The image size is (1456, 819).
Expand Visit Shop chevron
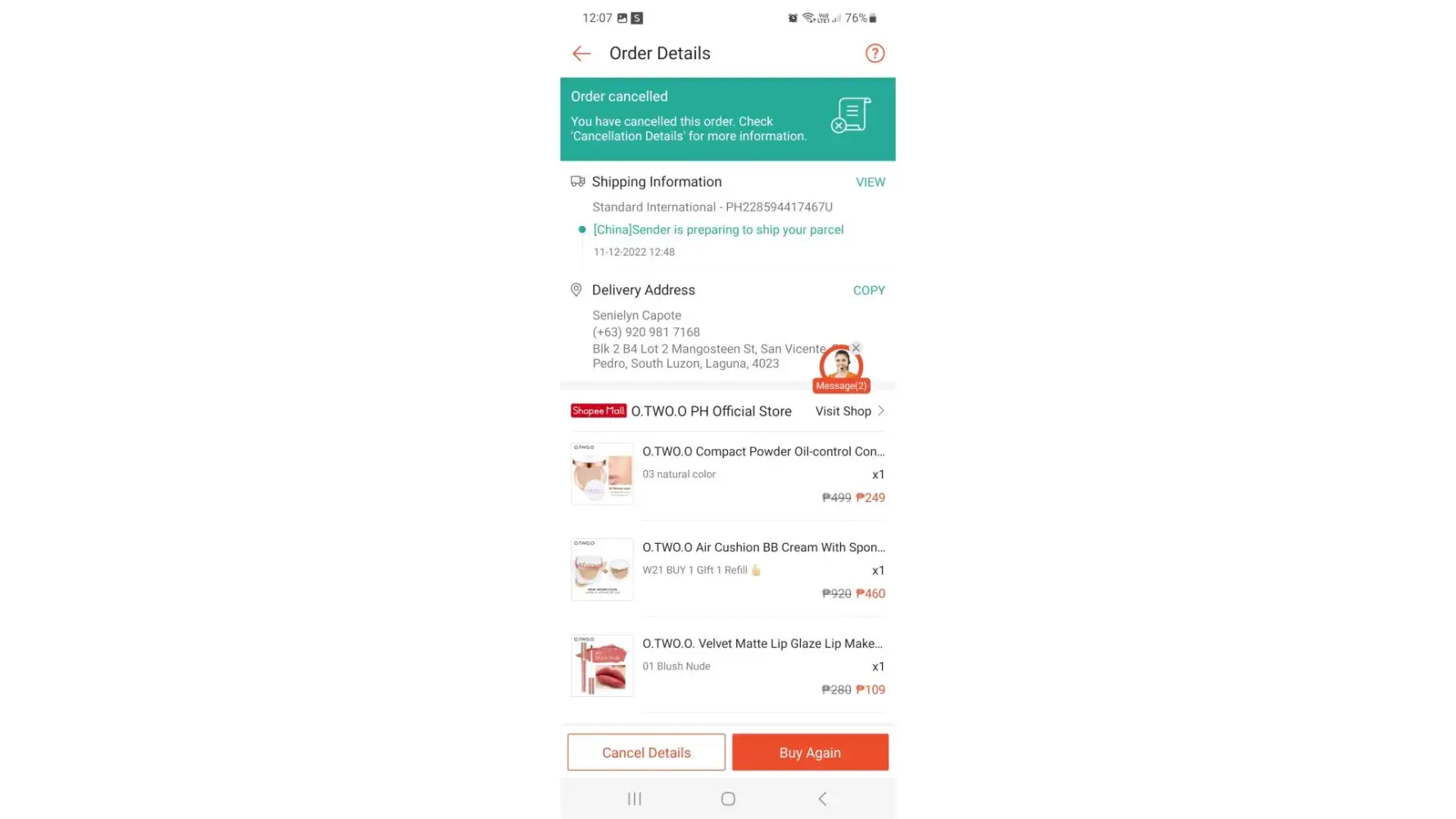click(881, 410)
